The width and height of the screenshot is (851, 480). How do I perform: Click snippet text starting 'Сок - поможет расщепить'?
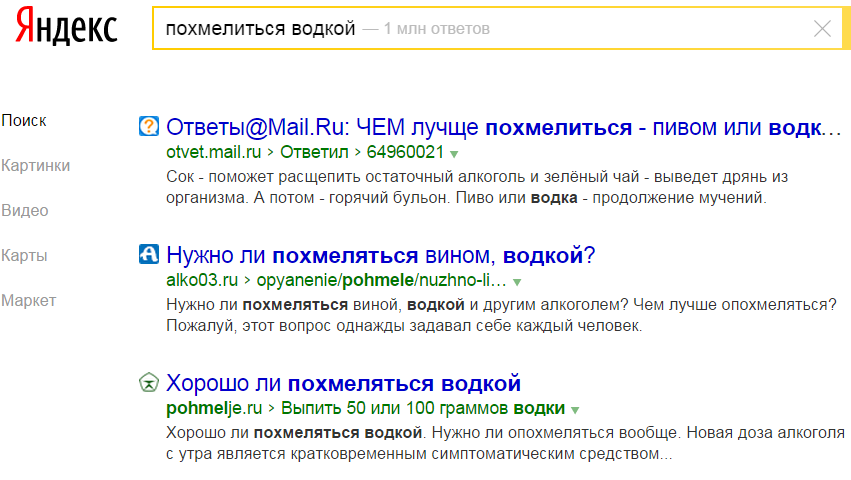(477, 187)
